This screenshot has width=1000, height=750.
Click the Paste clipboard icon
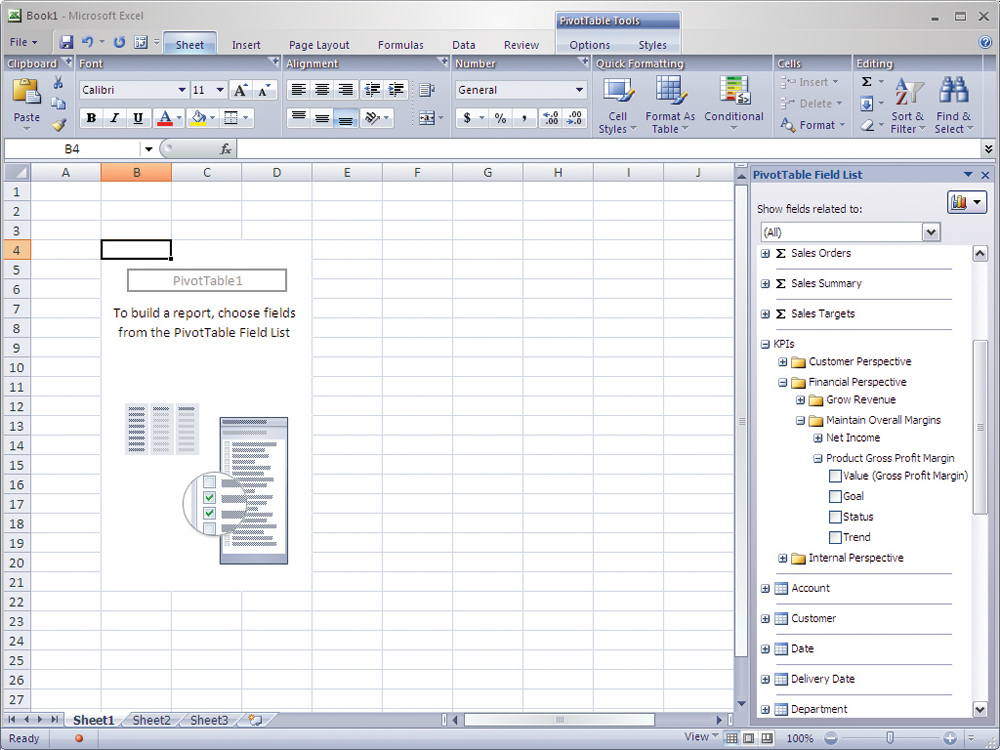26,91
